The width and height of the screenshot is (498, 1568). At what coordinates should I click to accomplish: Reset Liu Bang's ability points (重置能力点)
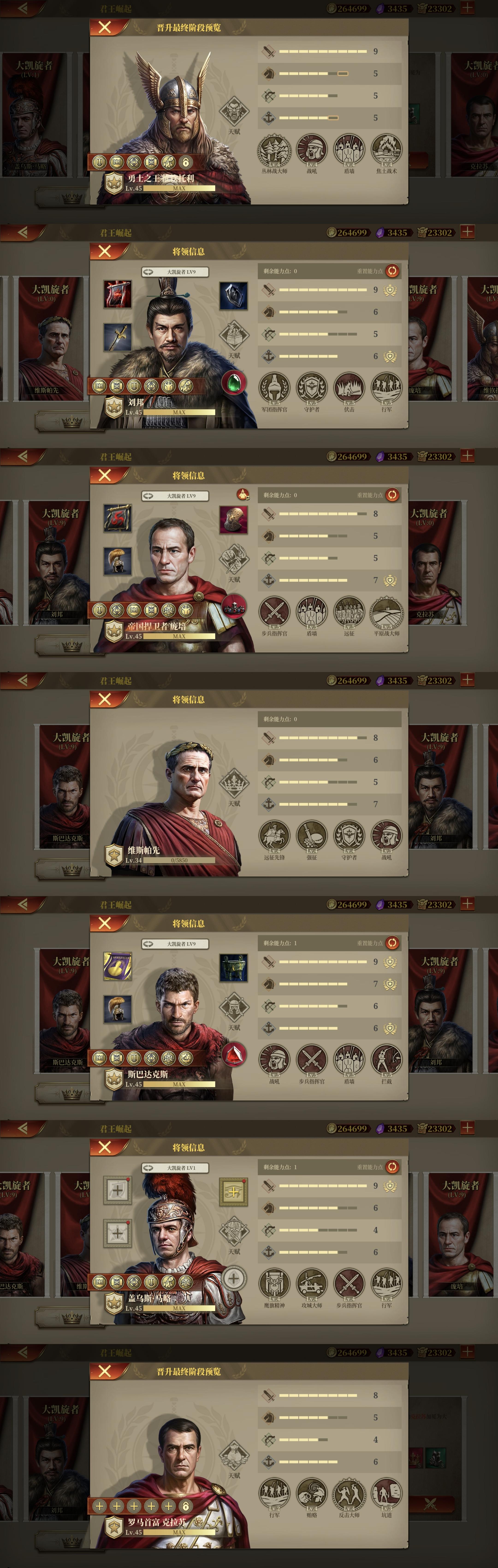click(x=393, y=271)
